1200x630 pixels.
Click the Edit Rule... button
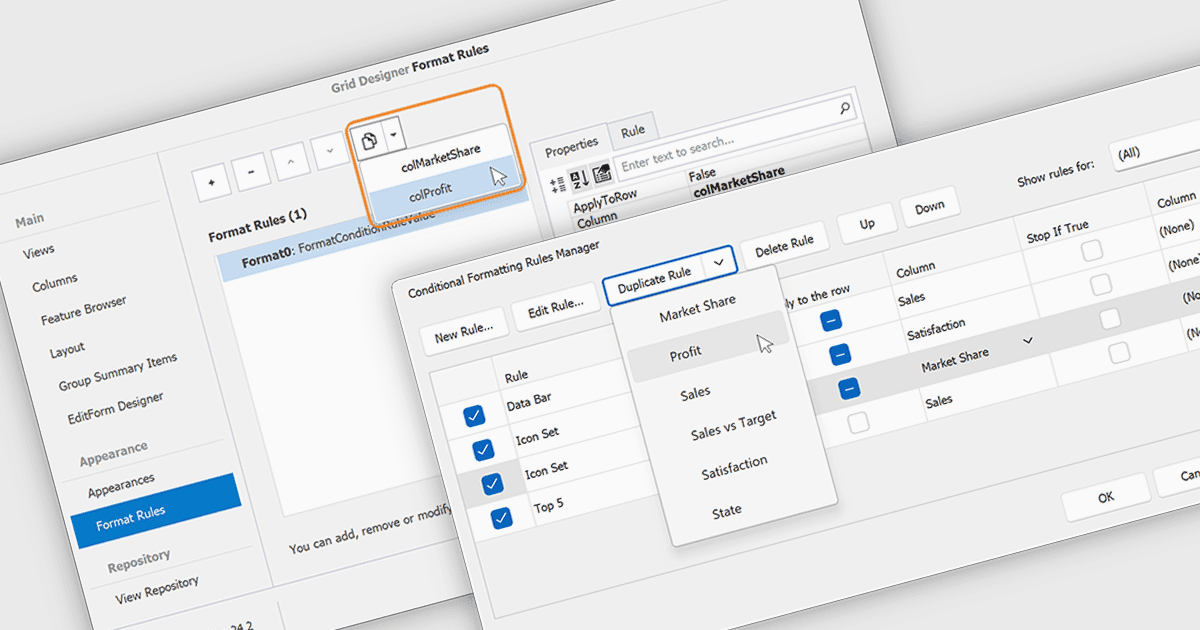click(555, 308)
